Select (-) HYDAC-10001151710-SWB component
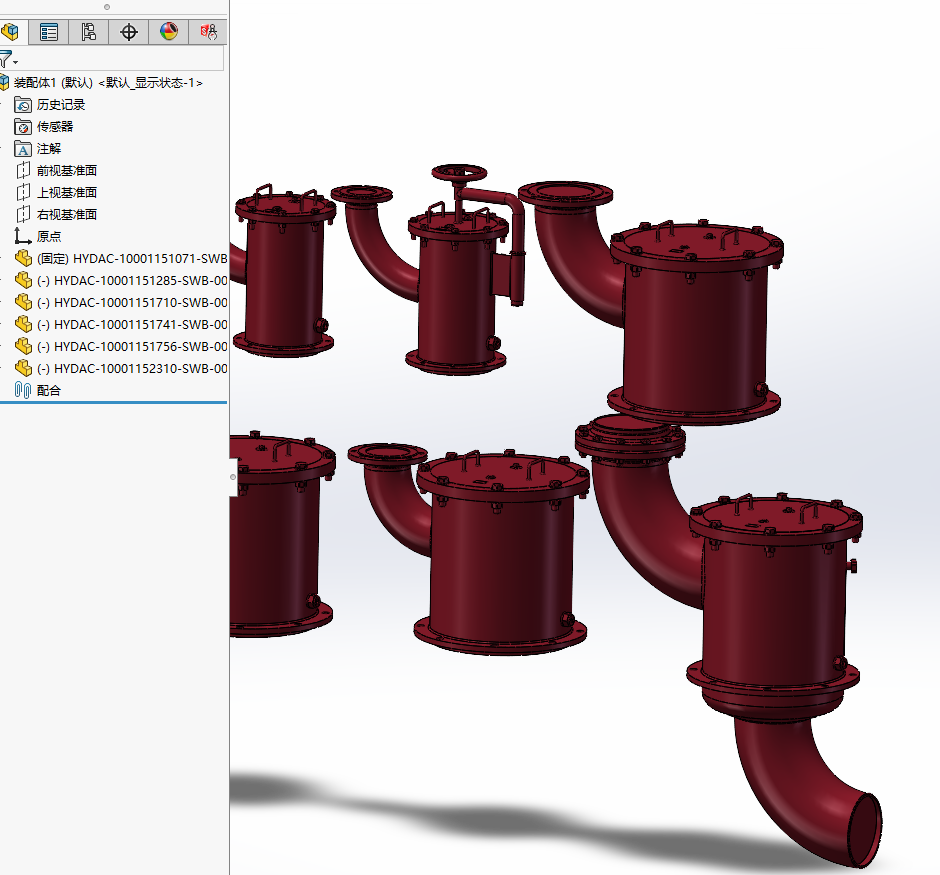The image size is (940, 875). [132, 303]
